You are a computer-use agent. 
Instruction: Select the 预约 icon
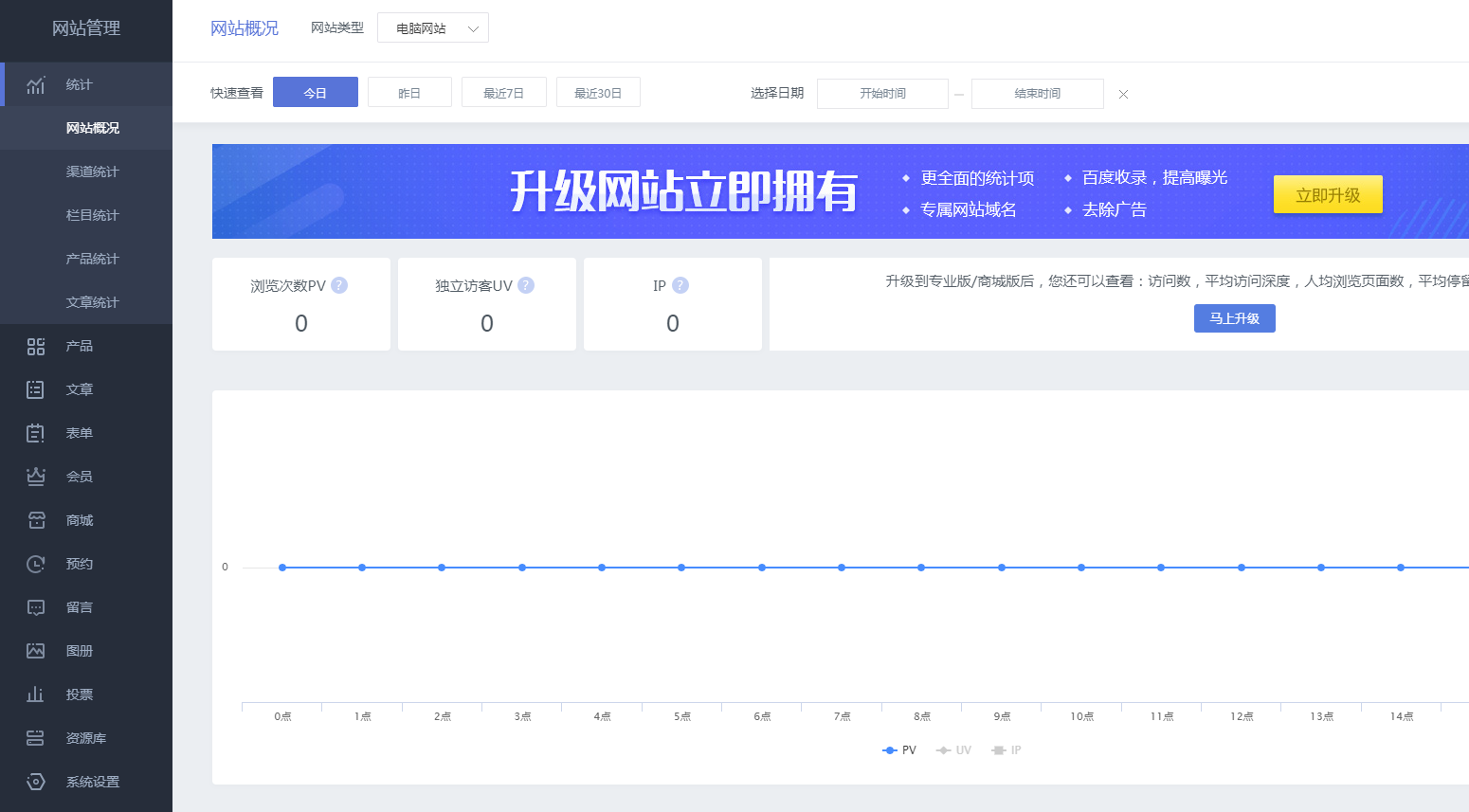click(35, 564)
